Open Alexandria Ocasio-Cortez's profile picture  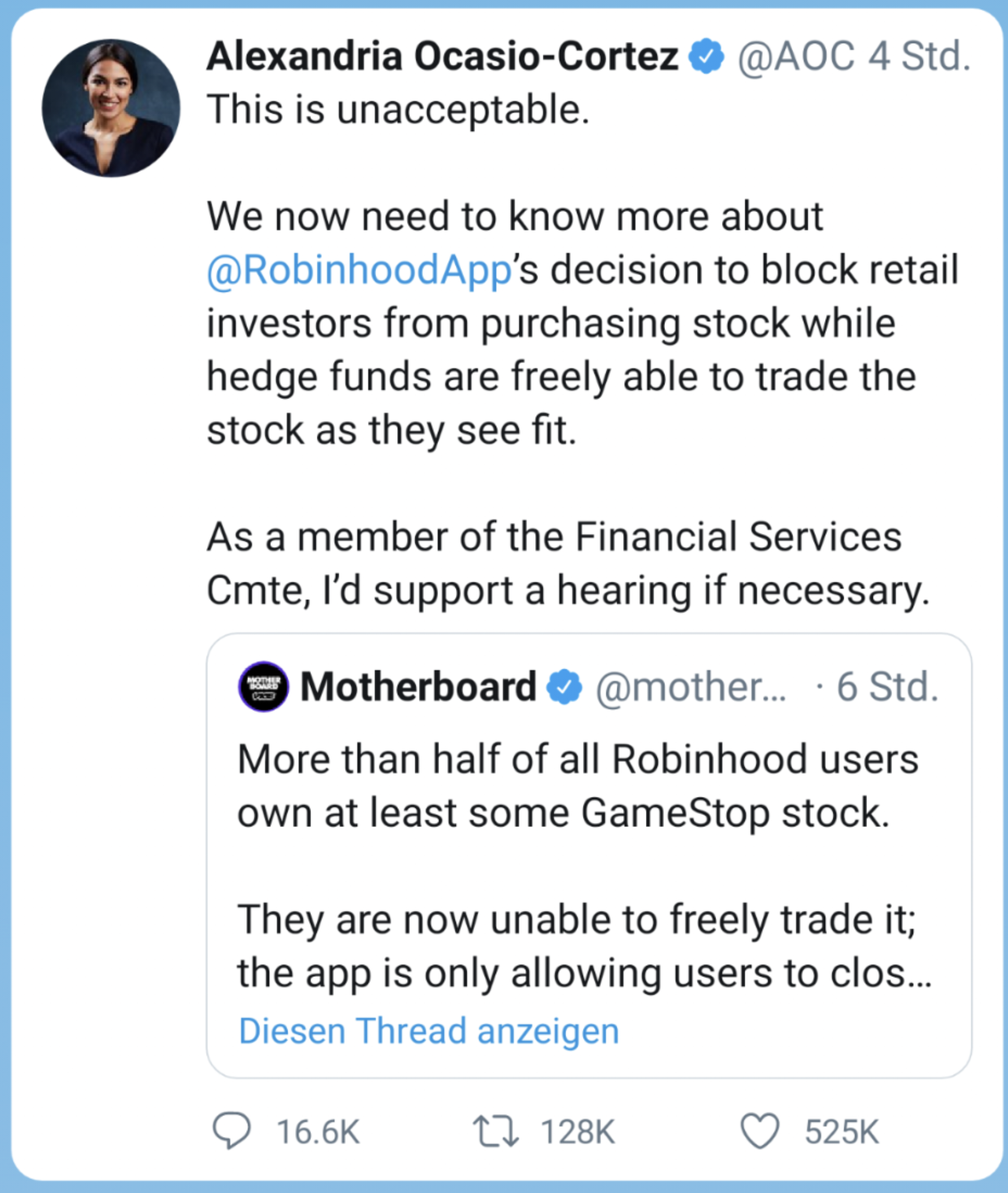111,108
